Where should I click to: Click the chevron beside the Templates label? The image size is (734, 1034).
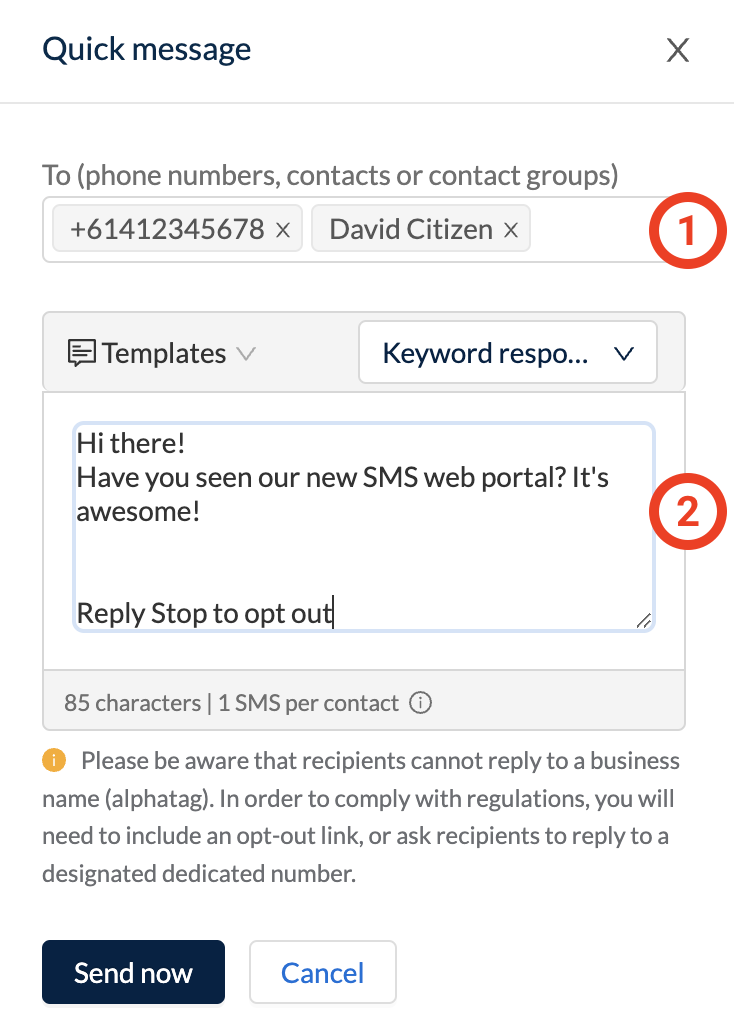point(248,353)
